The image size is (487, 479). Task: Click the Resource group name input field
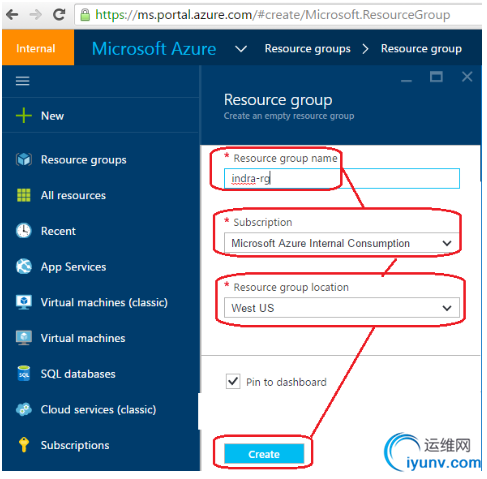tap(342, 178)
